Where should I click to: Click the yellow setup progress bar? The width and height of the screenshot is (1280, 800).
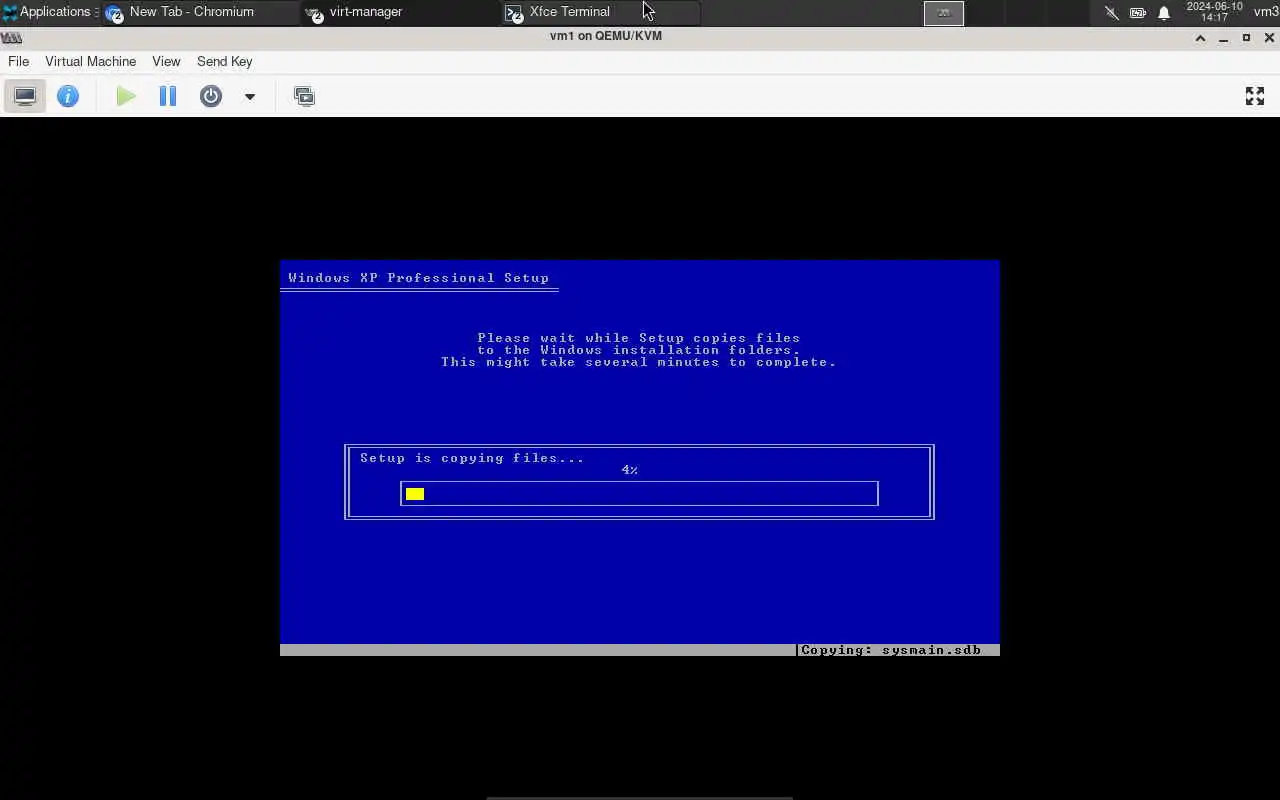tap(639, 493)
